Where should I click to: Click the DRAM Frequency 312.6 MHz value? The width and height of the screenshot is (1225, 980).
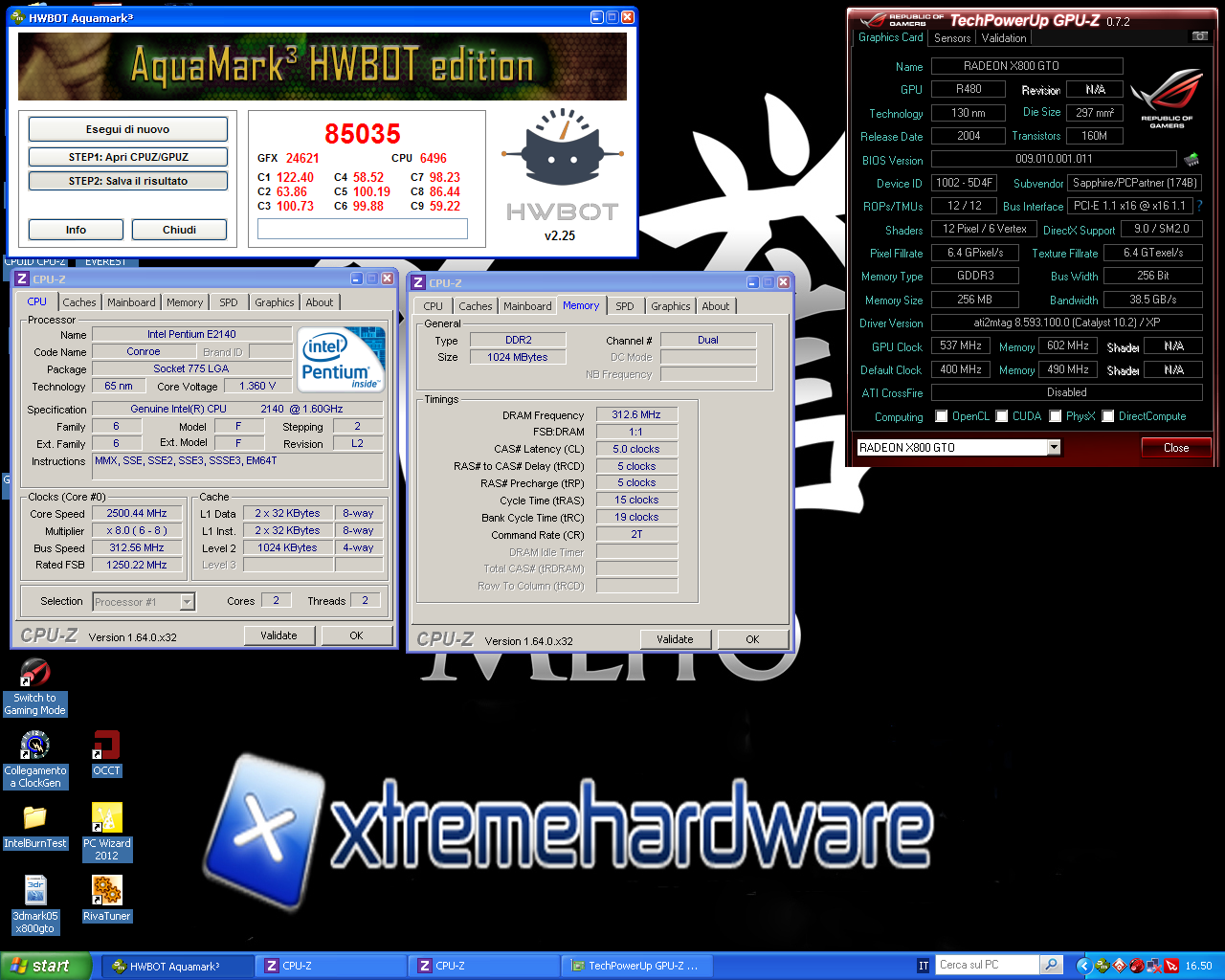(x=636, y=415)
